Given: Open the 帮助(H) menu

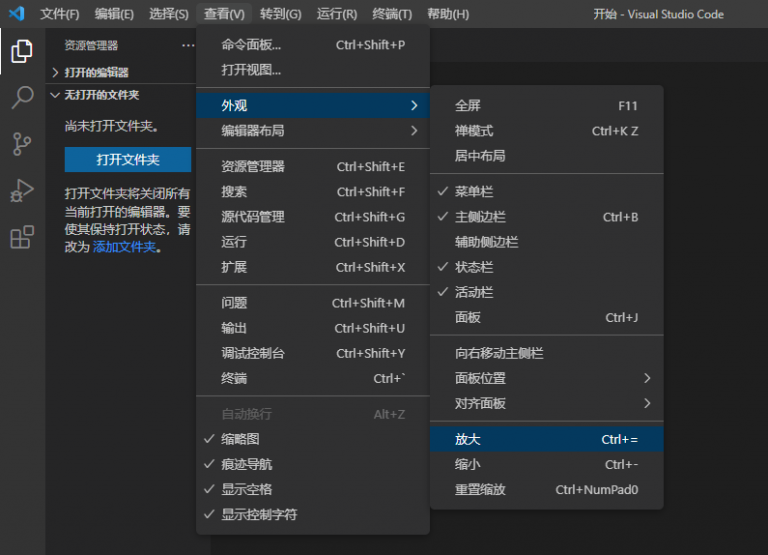Looking at the screenshot, I should 448,14.
